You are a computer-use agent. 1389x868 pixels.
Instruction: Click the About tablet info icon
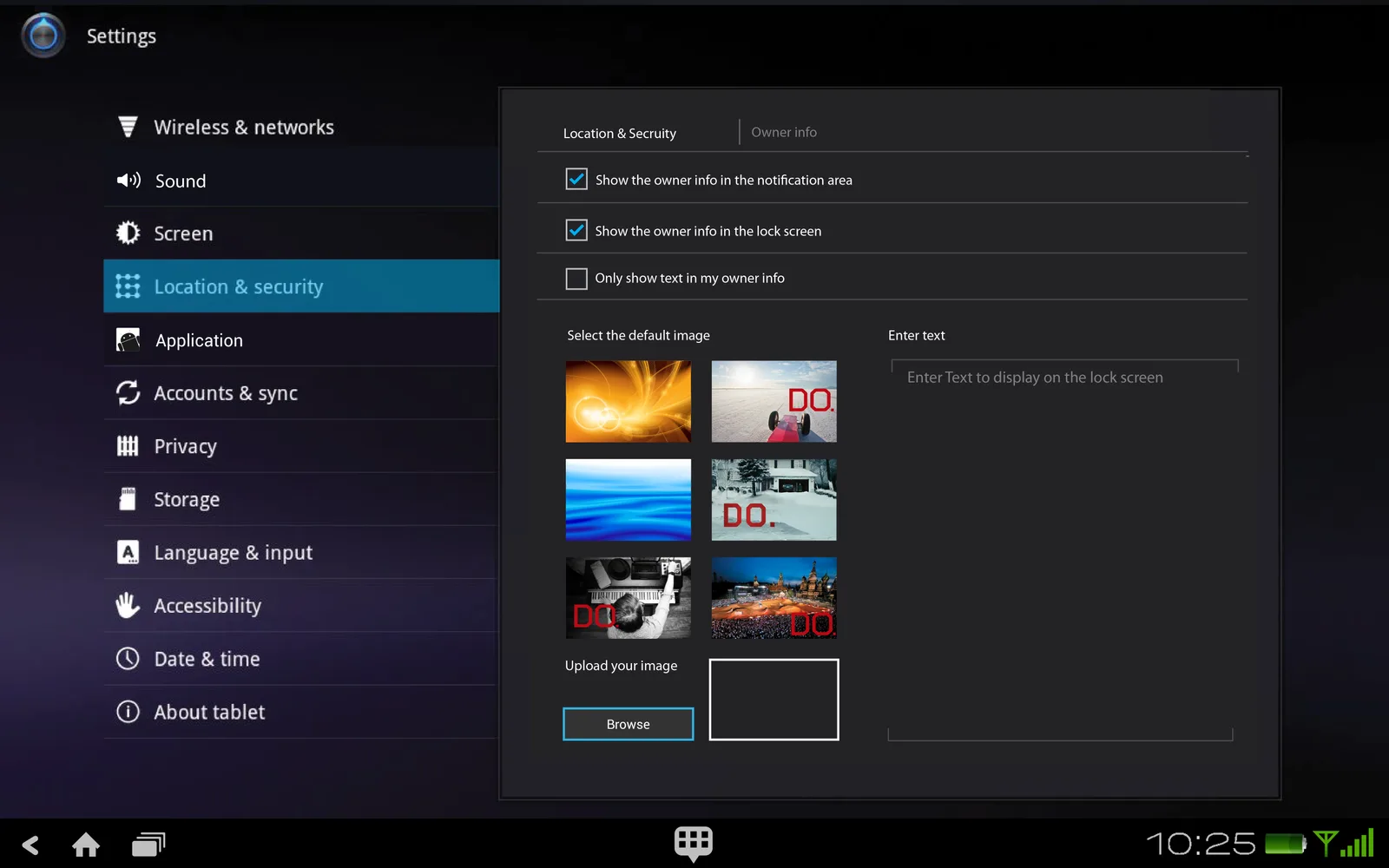point(128,712)
